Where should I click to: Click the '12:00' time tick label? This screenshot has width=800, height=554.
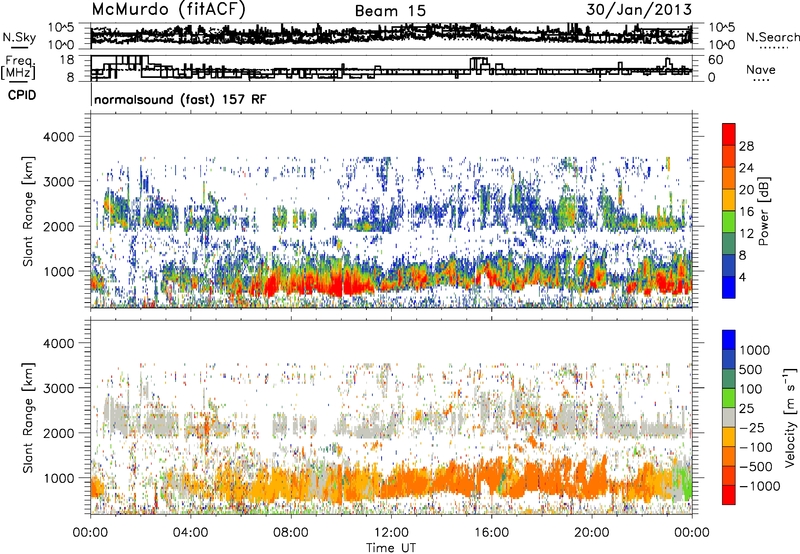click(x=391, y=533)
